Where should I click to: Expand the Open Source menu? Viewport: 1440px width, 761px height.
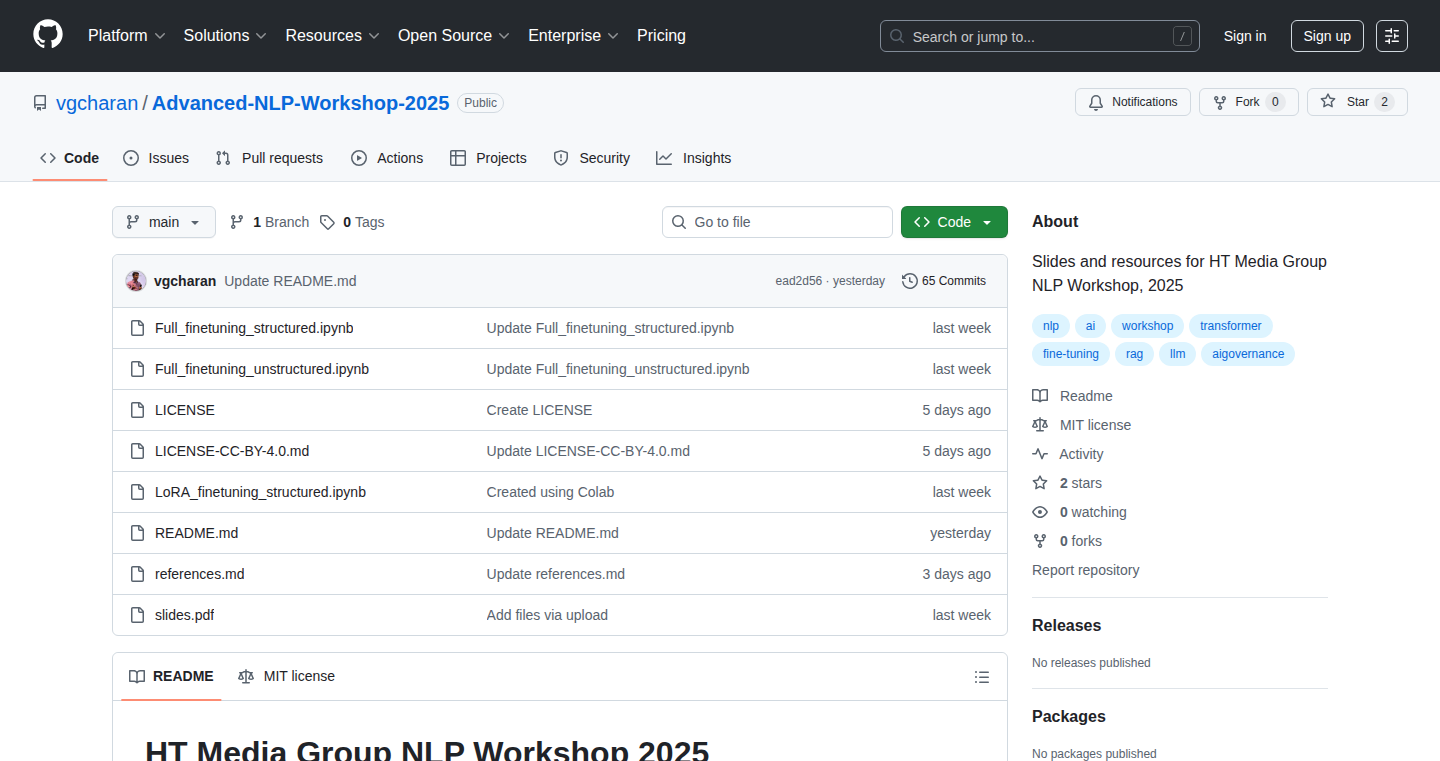[x=454, y=35]
